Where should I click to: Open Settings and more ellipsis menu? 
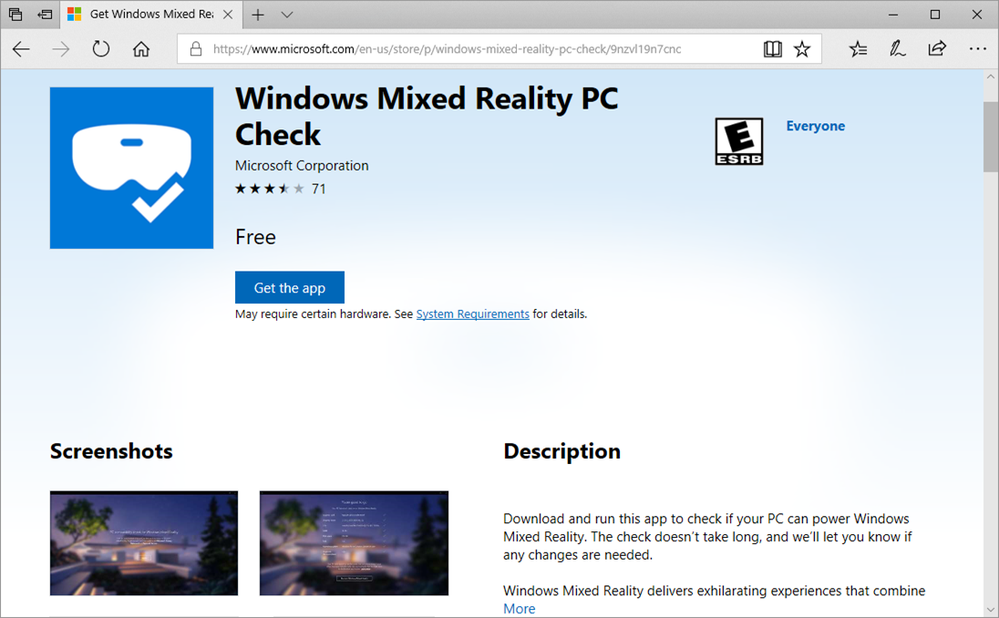tap(977, 49)
